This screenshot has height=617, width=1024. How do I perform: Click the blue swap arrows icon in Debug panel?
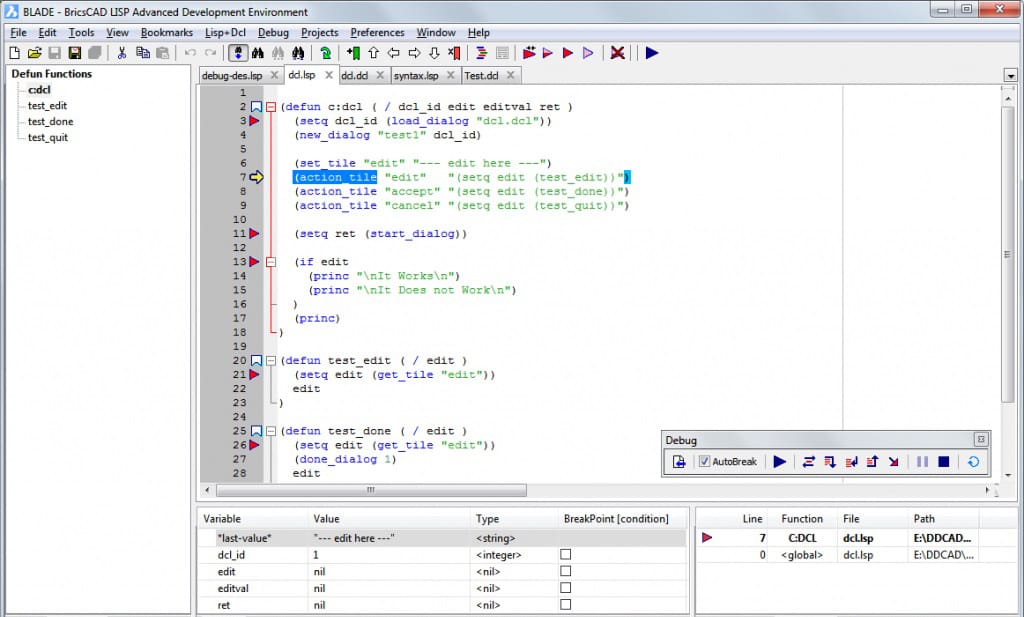pos(808,462)
